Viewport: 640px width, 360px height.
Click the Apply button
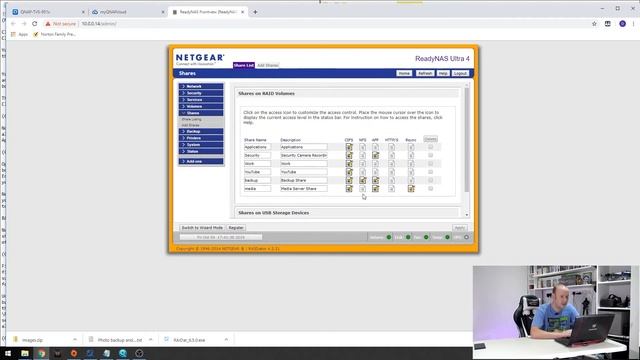(x=460, y=228)
